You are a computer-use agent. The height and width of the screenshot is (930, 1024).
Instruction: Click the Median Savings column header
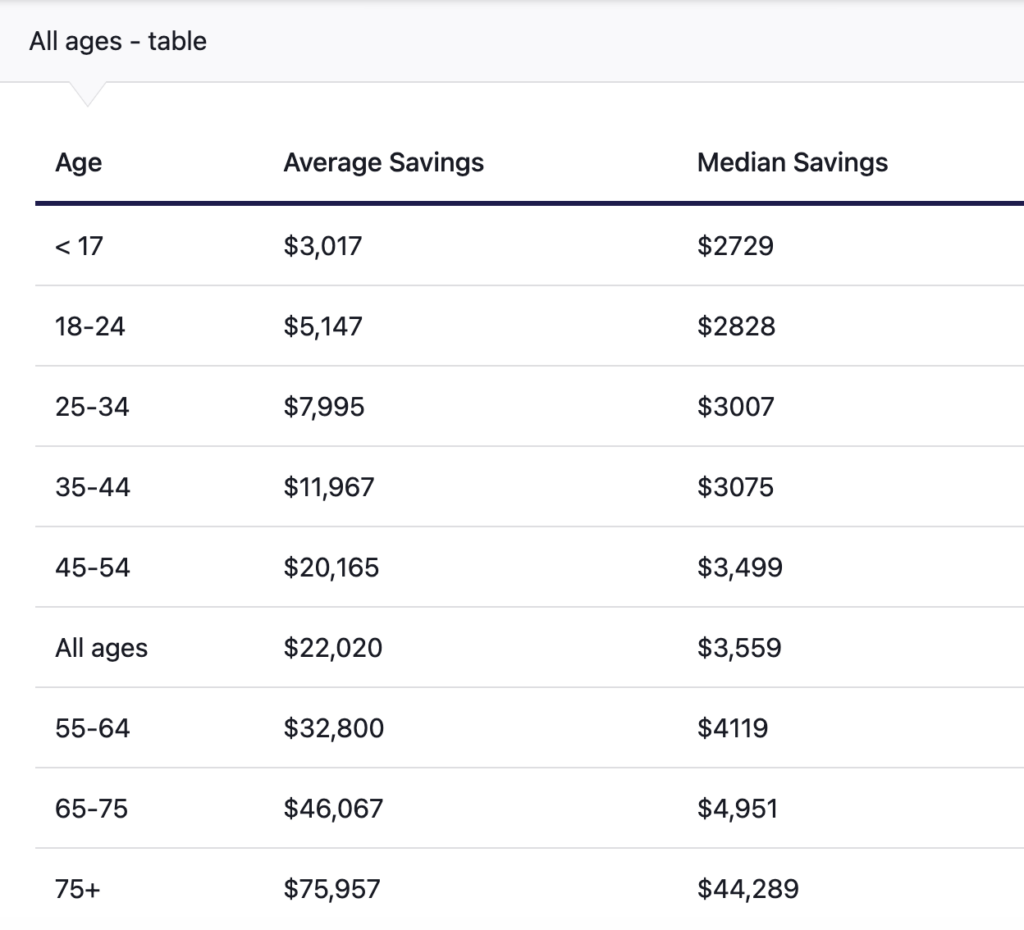point(792,162)
